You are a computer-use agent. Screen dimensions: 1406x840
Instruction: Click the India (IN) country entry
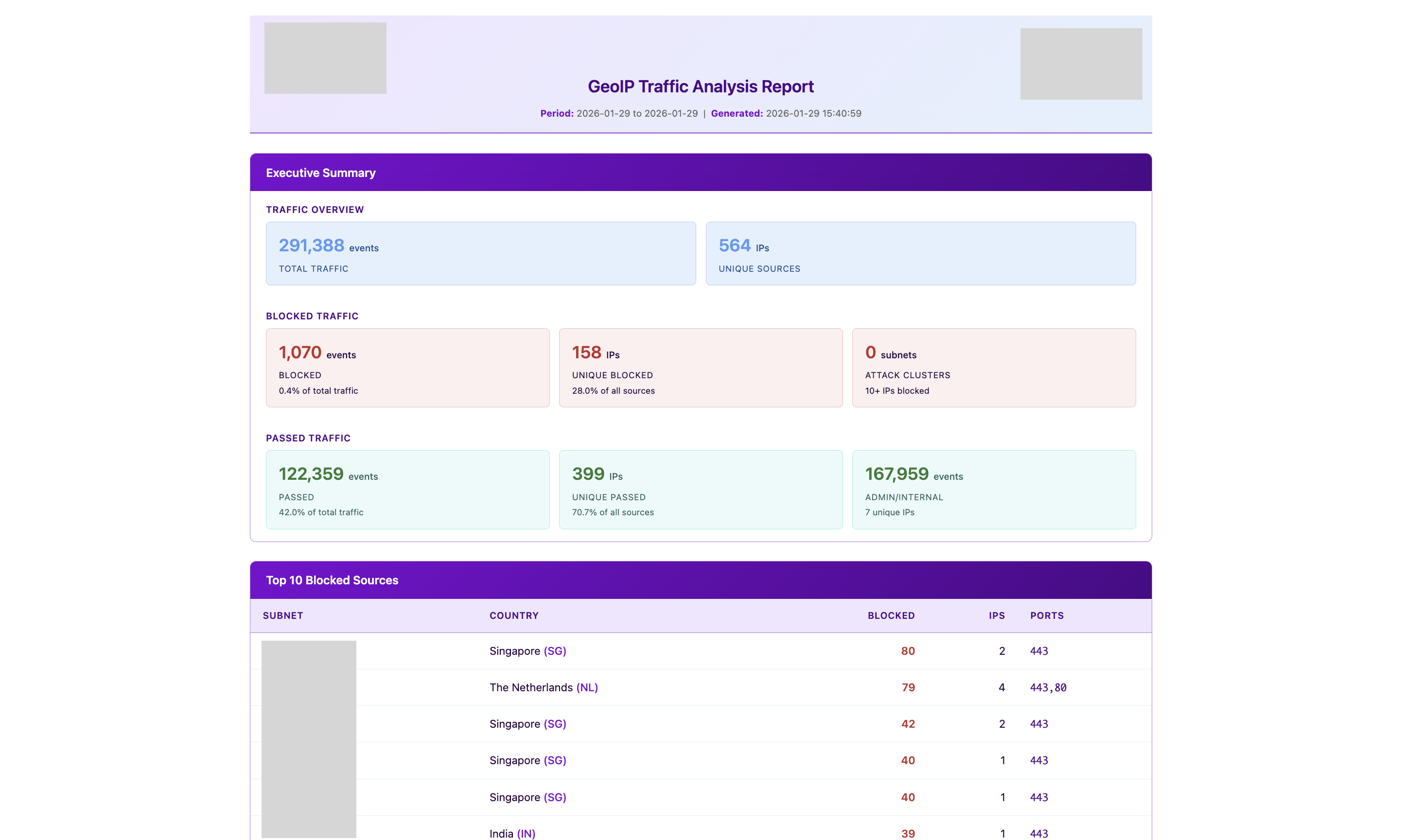click(x=511, y=833)
